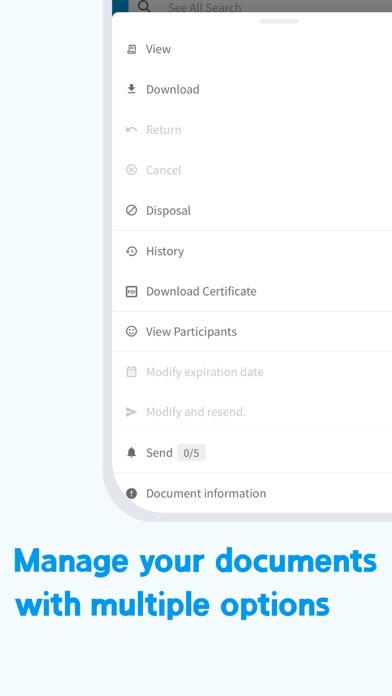392x696 pixels.
Task: Tap the smiley participants icon
Action: click(x=131, y=332)
